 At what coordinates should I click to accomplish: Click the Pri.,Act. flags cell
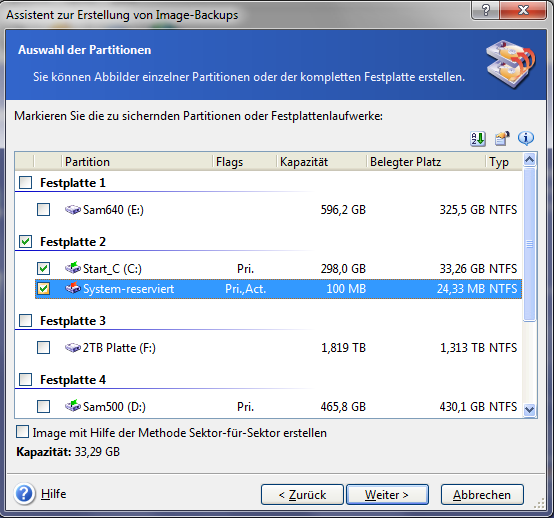(246, 289)
